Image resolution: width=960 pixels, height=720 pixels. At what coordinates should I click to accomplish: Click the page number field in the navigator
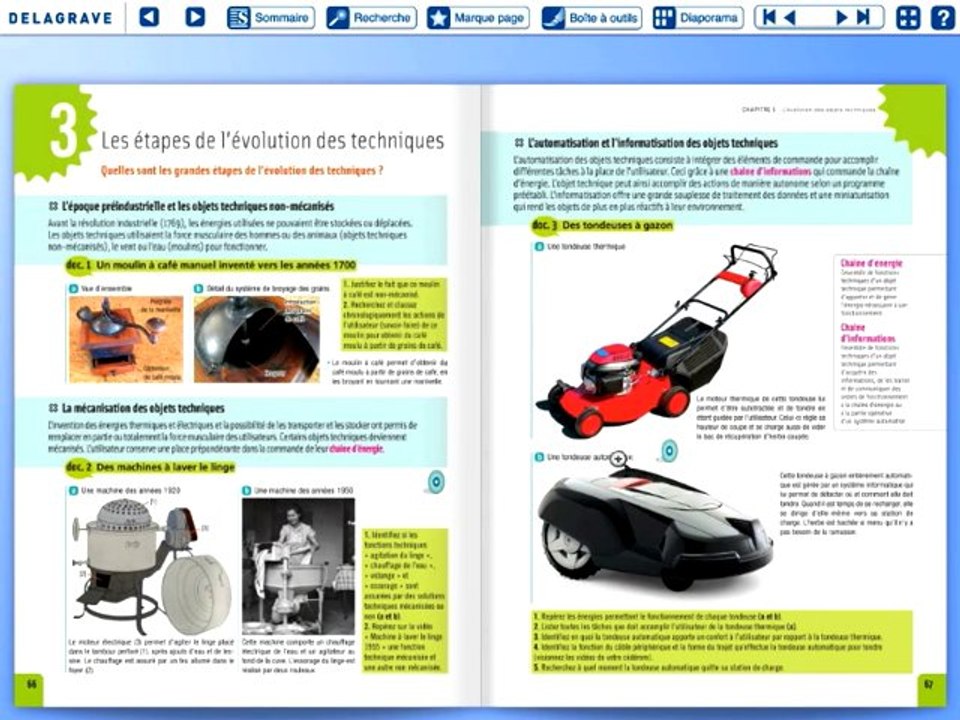pyautogui.click(x=816, y=18)
